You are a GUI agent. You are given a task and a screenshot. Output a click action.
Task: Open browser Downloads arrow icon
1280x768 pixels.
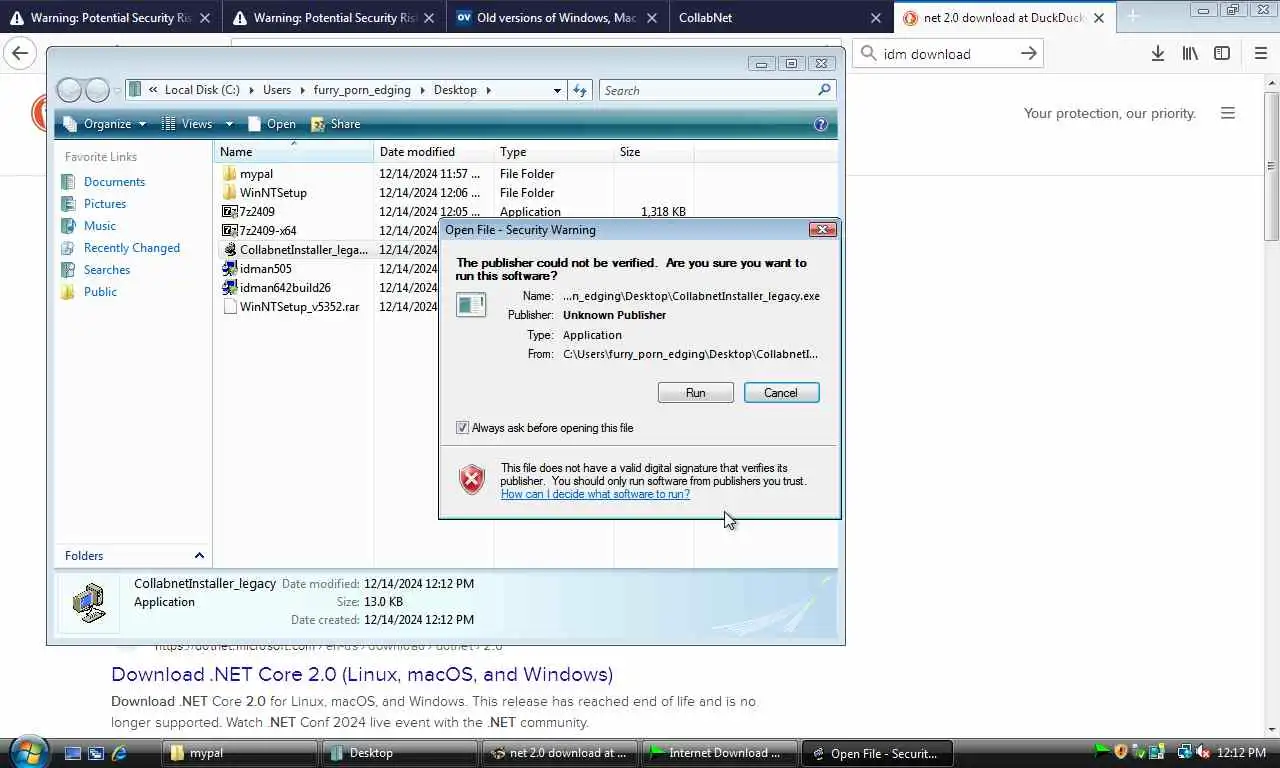(1158, 54)
